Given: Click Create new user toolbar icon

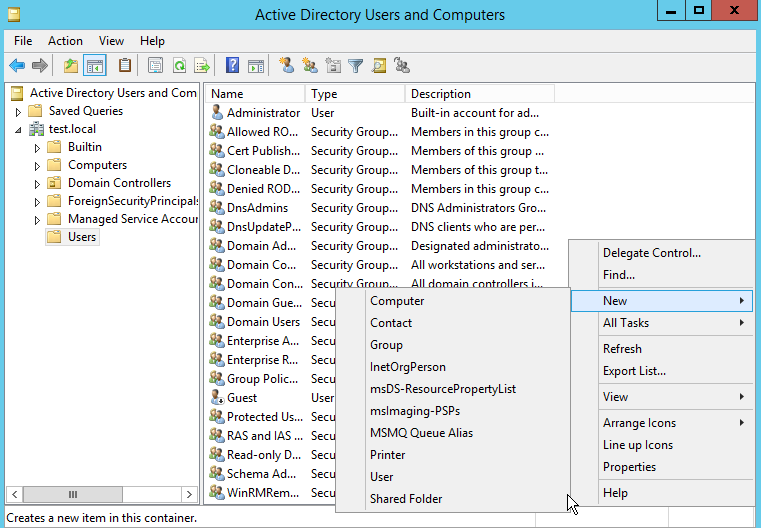Looking at the screenshot, I should point(286,66).
